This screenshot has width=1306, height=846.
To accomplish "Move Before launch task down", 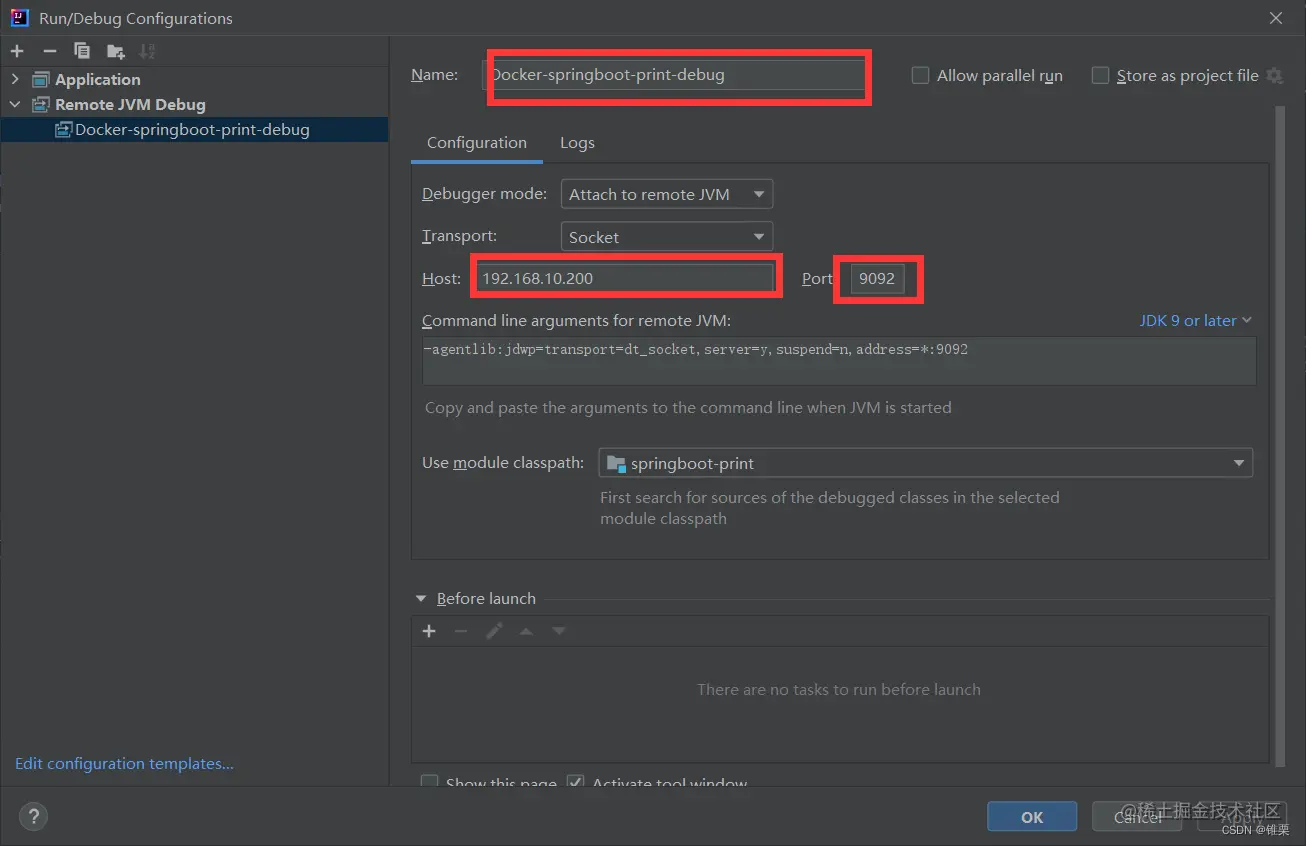I will 559,631.
